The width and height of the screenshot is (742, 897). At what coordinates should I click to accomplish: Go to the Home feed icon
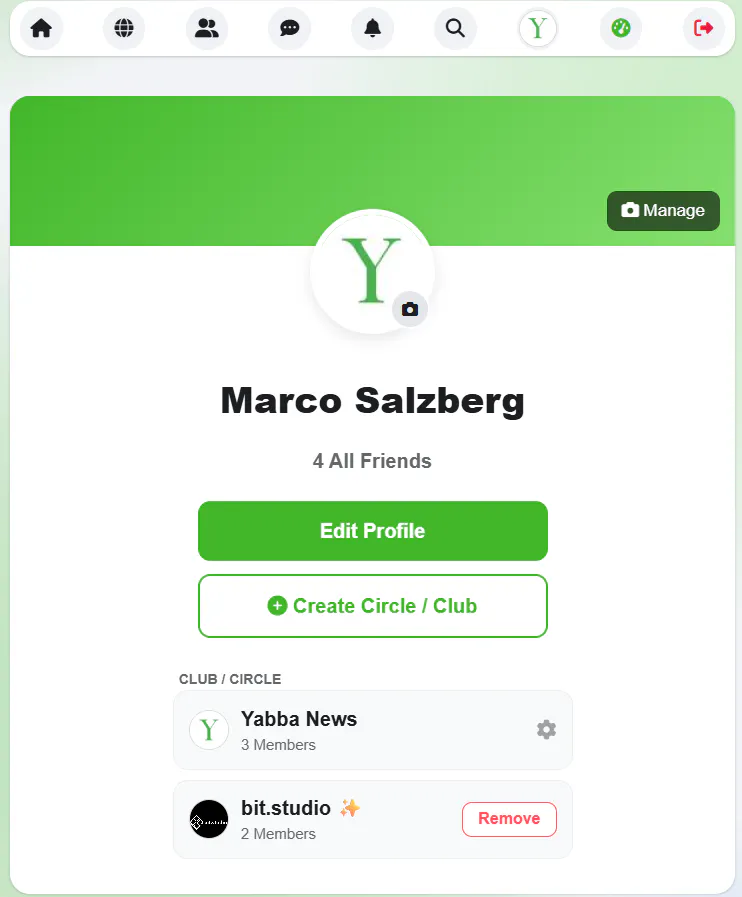[x=41, y=28]
